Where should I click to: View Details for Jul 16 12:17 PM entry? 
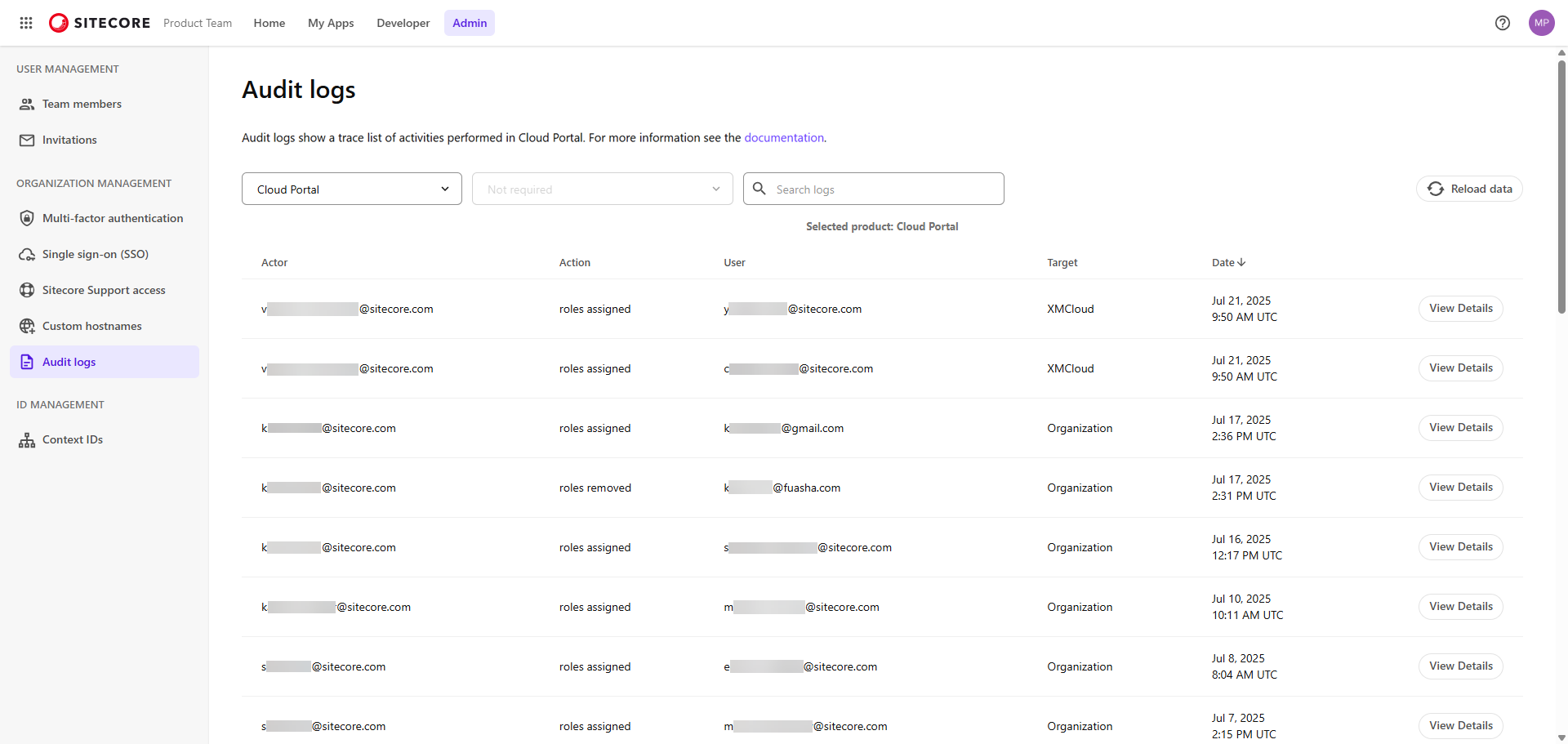coord(1461,547)
